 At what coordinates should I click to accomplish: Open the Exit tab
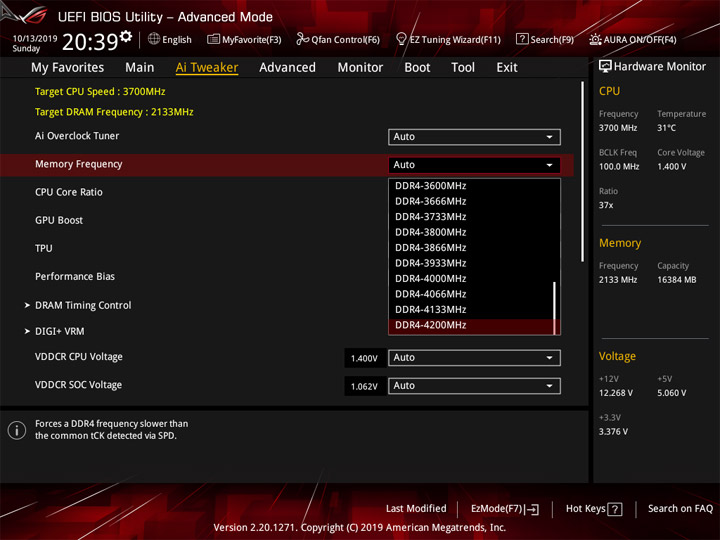[506, 68]
